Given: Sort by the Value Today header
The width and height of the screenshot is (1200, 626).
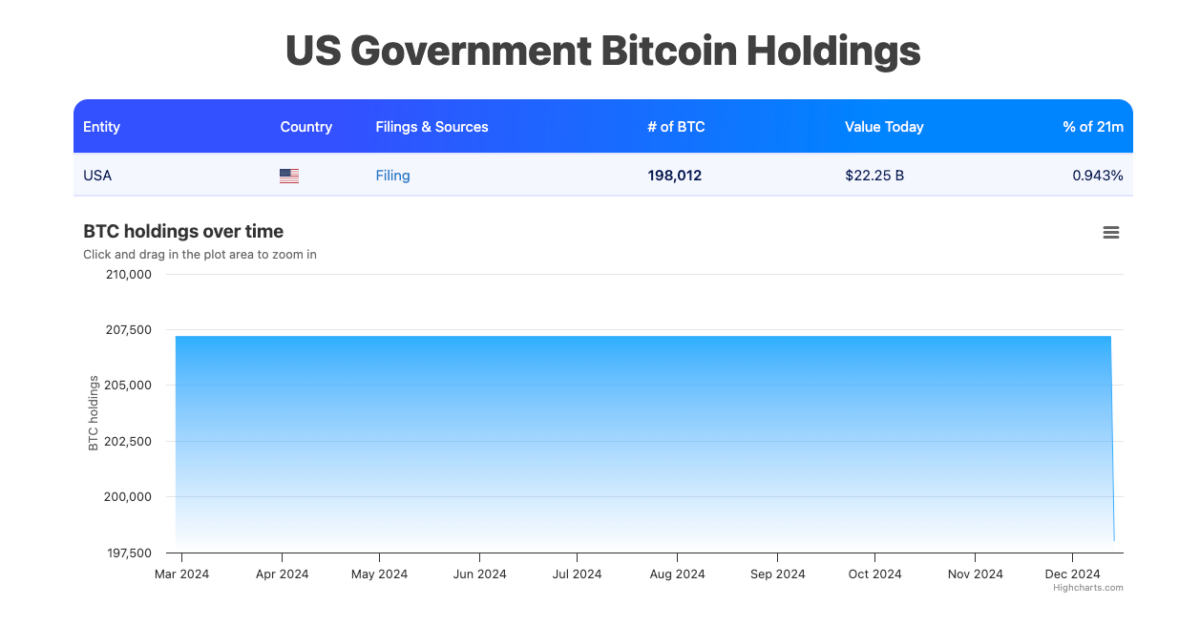Looking at the screenshot, I should (x=884, y=127).
